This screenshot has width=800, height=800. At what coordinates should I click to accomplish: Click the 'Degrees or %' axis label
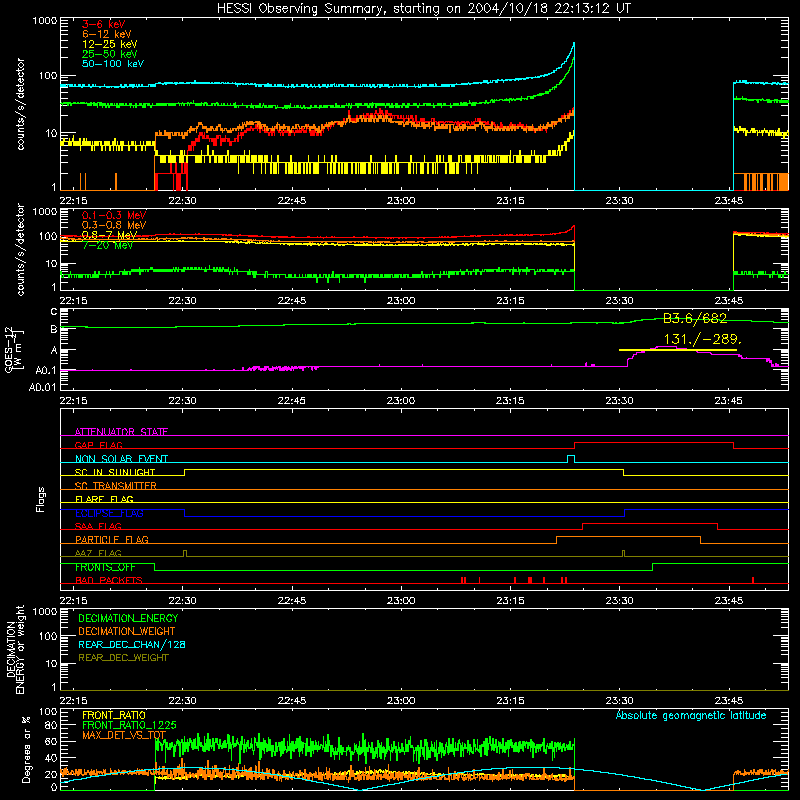pos(26,749)
